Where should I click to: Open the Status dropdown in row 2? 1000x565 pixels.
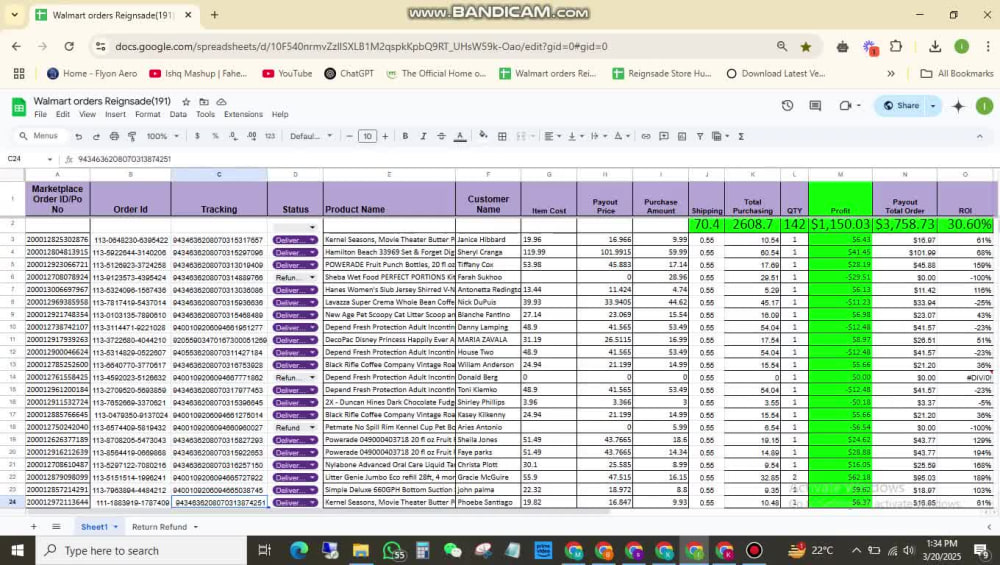pyautogui.click(x=312, y=227)
